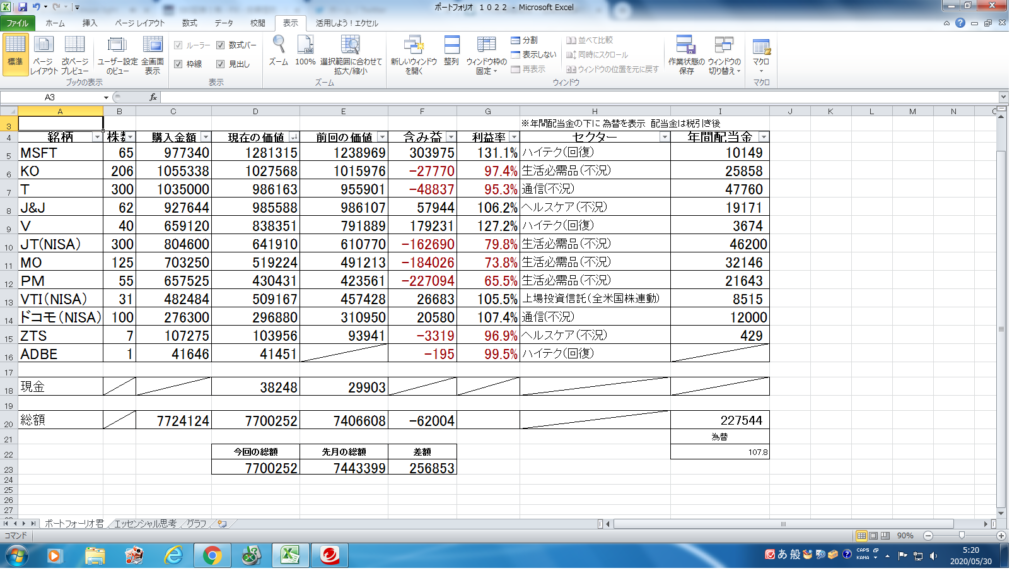Switch to Normal (標準) view
The height and width of the screenshot is (573, 1024).
pyautogui.click(x=15, y=55)
